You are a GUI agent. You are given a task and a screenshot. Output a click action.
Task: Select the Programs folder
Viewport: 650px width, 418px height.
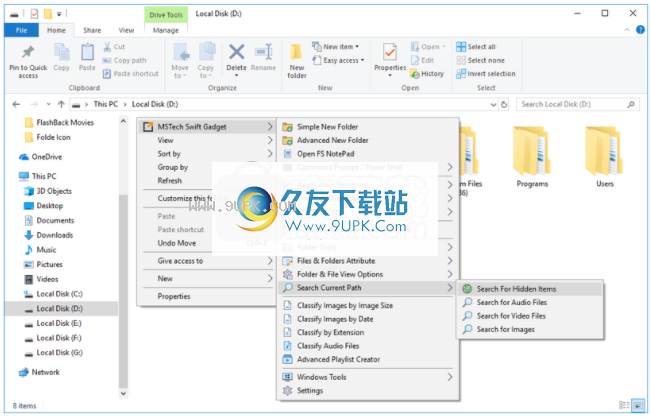point(532,158)
